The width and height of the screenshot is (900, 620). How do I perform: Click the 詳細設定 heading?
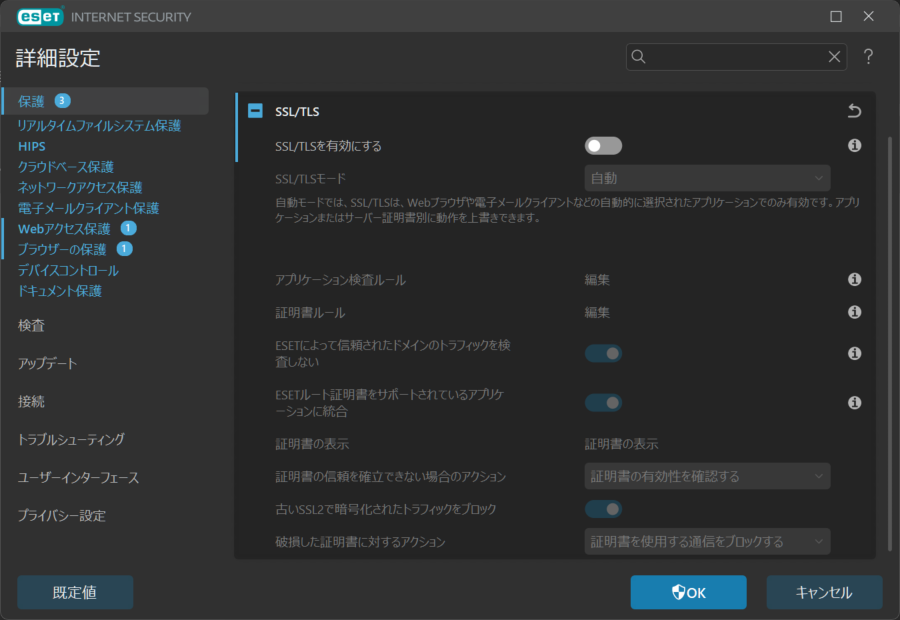click(58, 58)
